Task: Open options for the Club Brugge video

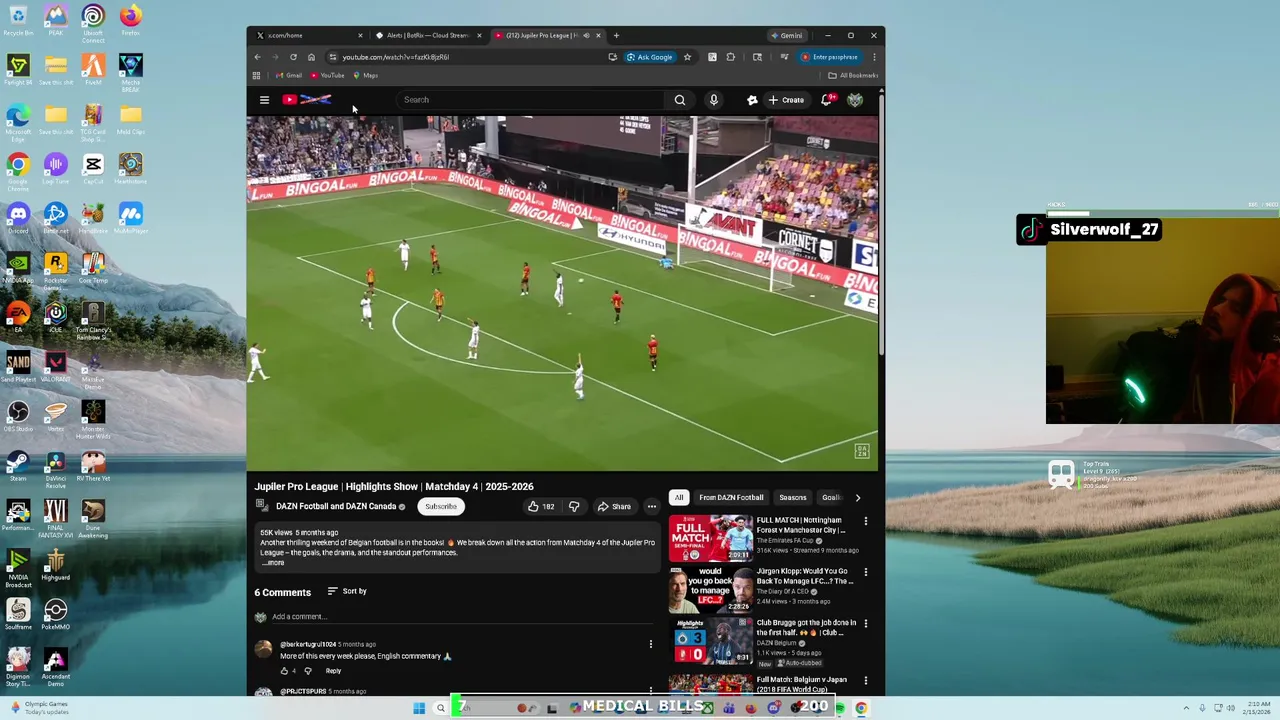Action: 865,623
